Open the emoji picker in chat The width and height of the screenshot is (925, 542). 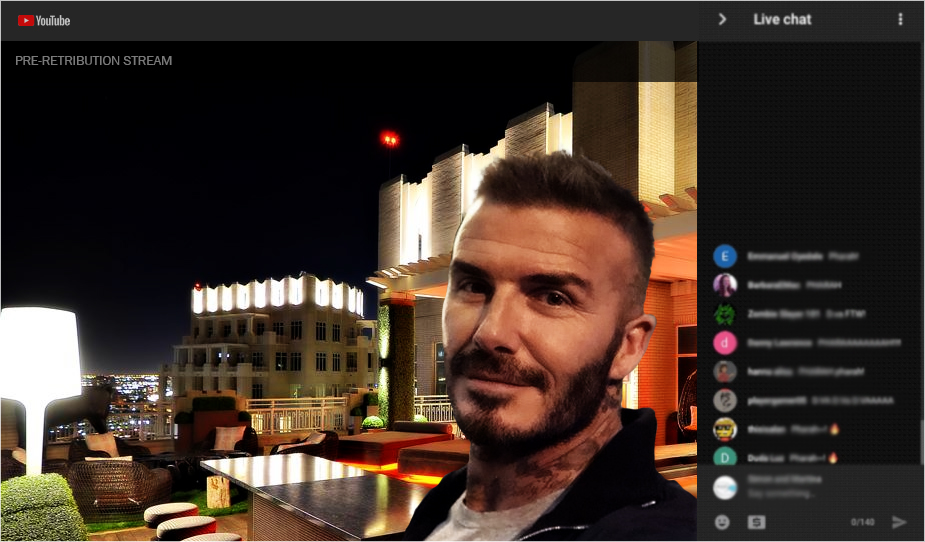pos(722,522)
